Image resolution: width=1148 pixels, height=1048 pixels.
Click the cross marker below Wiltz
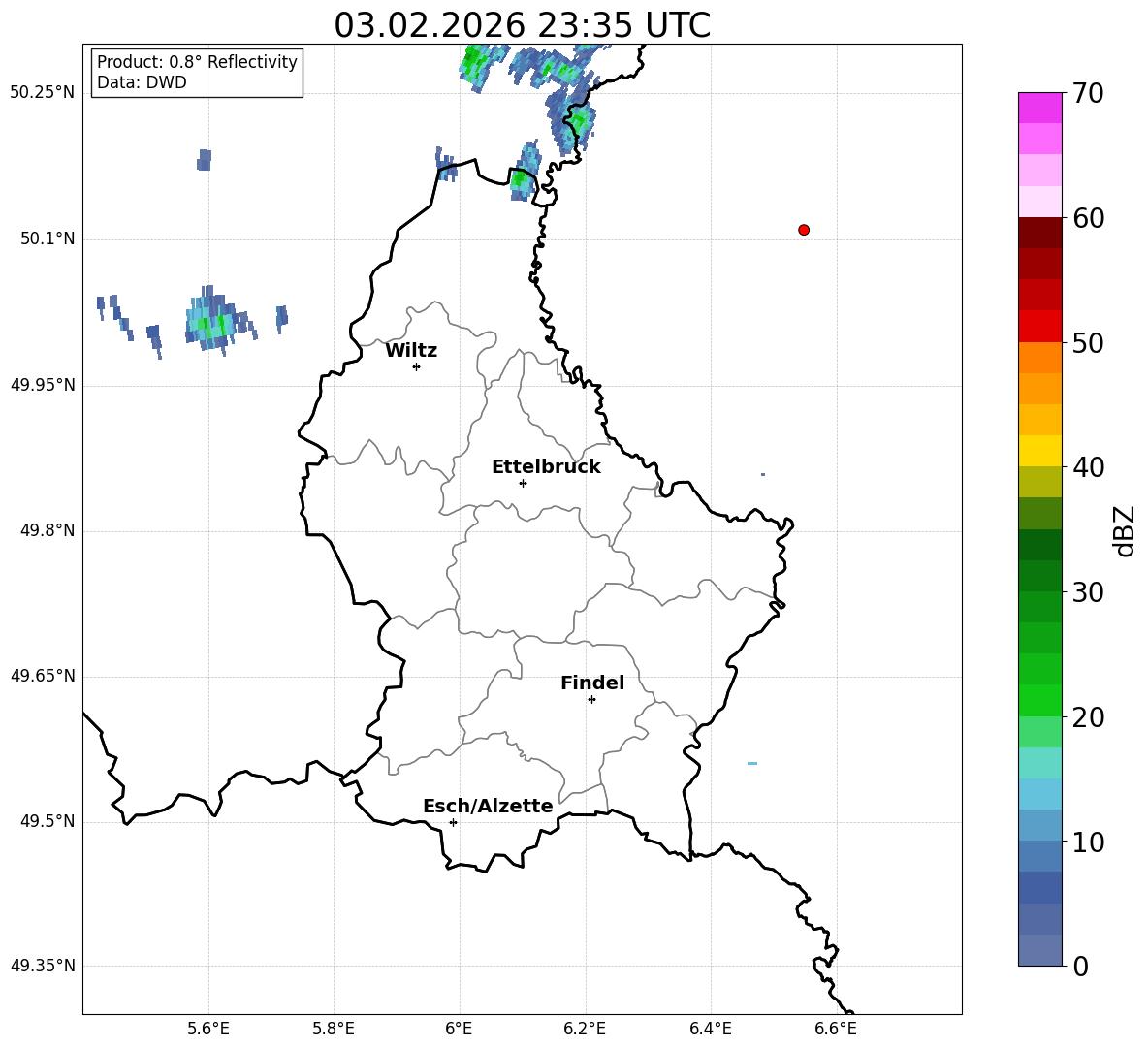tap(417, 366)
